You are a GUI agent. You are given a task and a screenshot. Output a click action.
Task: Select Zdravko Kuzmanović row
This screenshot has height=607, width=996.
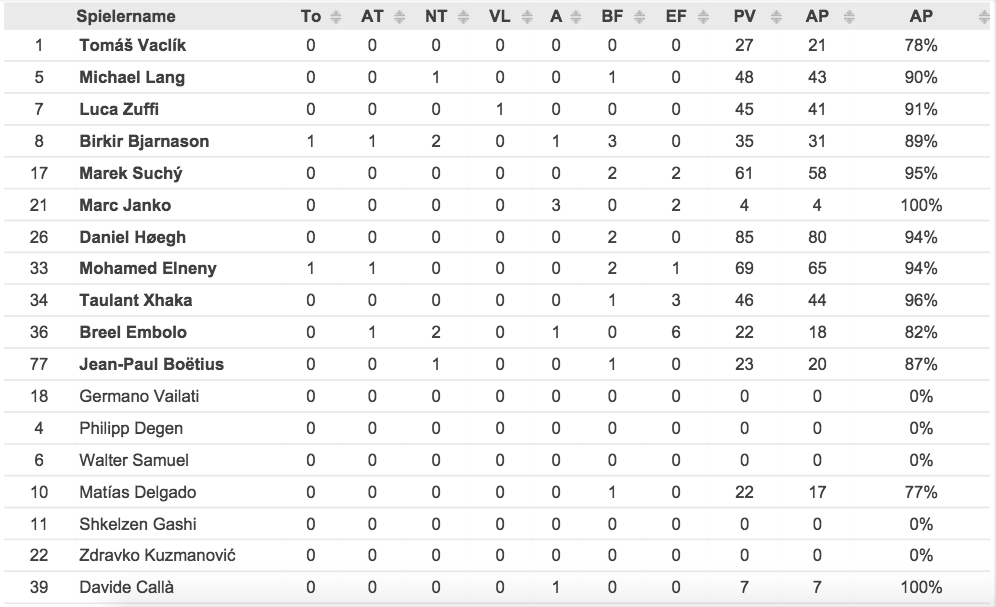[497, 556]
